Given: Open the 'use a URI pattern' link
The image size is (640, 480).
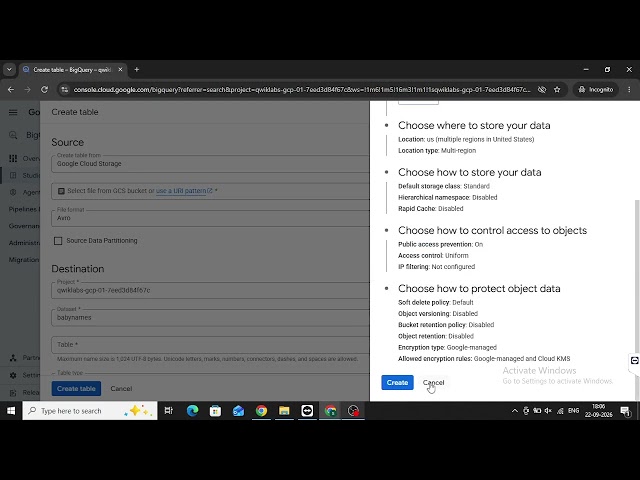Looking at the screenshot, I should pos(184,191).
